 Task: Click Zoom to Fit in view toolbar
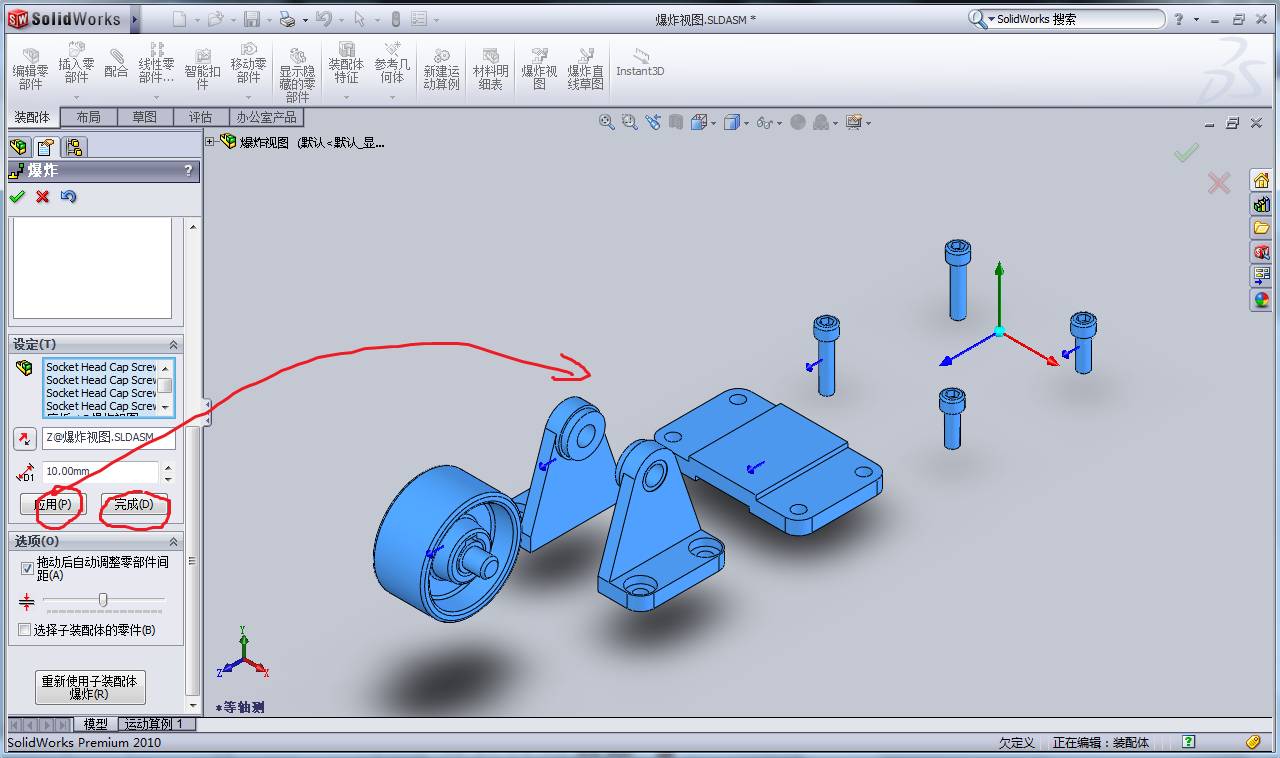(x=606, y=122)
